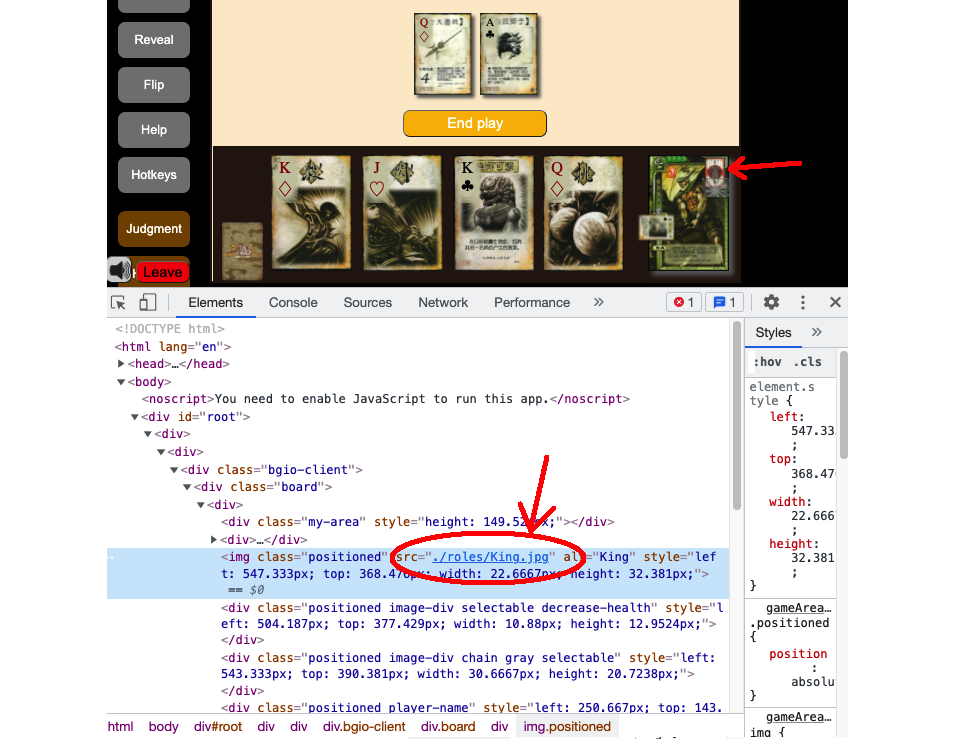Click the green character card

coord(689,214)
